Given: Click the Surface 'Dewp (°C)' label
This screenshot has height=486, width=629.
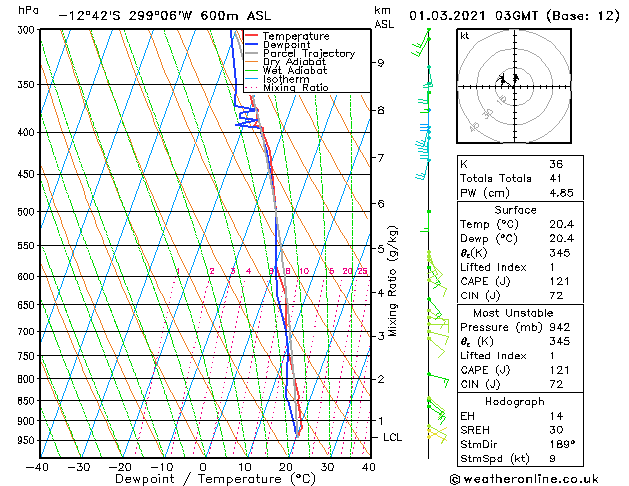Looking at the screenshot, I should (489, 239).
